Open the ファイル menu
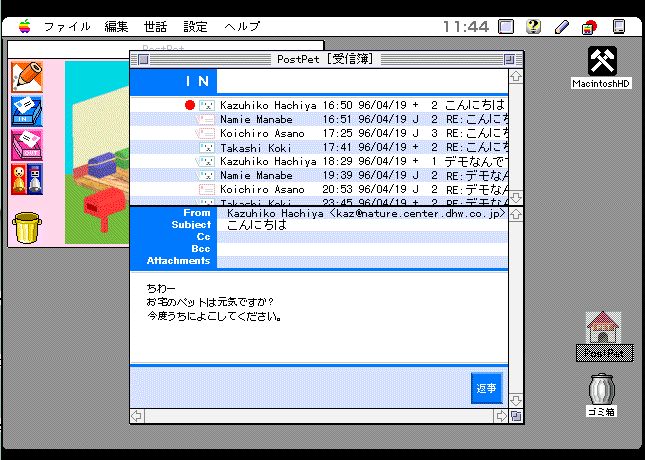 67,27
